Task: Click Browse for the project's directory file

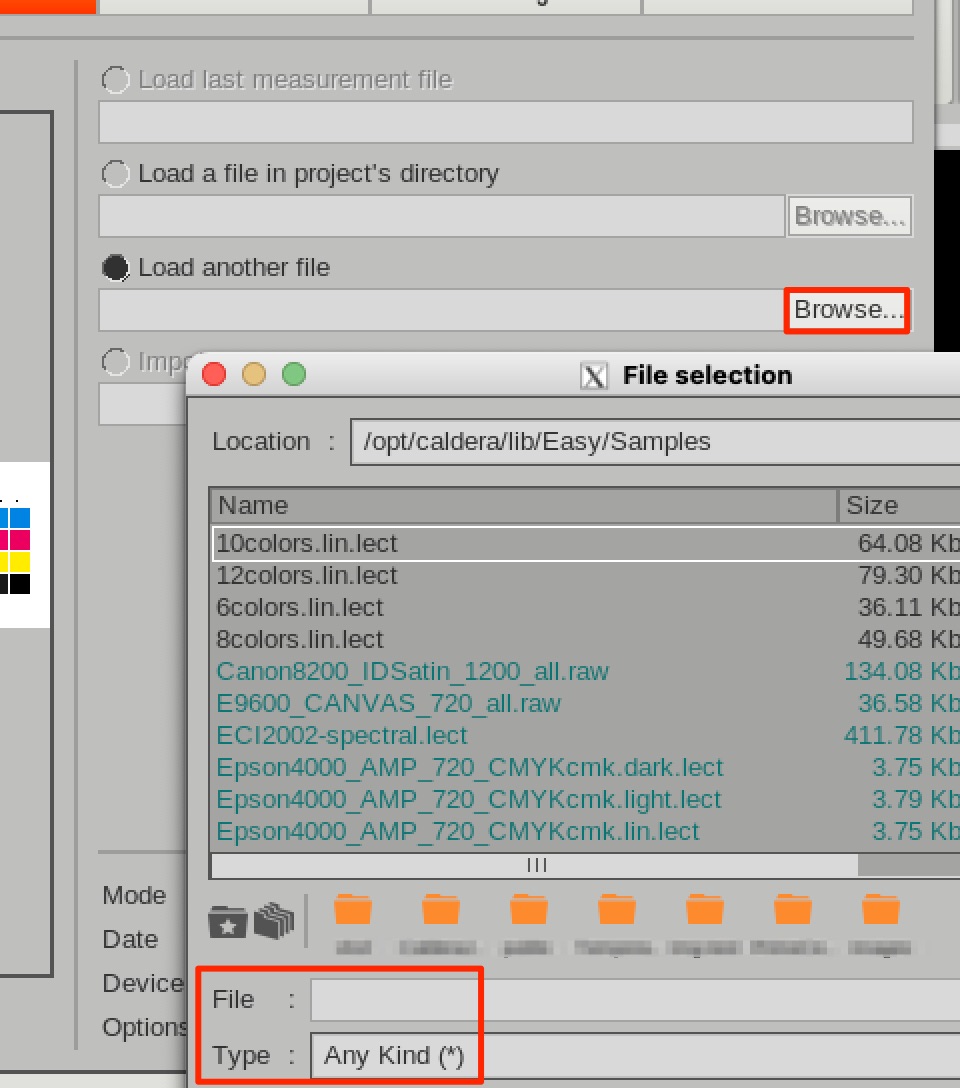Action: 850,216
